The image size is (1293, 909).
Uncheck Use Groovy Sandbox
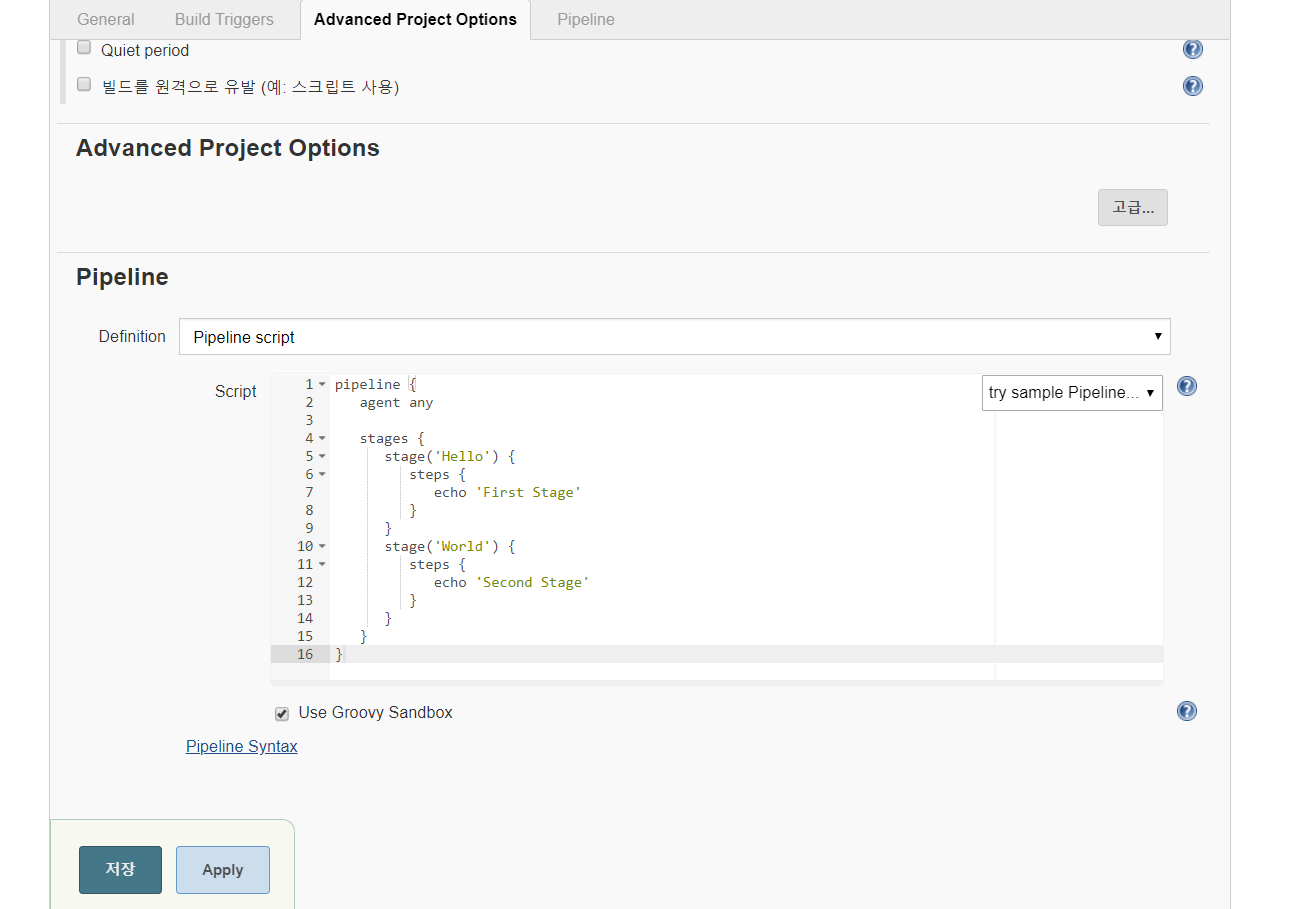tap(282, 714)
